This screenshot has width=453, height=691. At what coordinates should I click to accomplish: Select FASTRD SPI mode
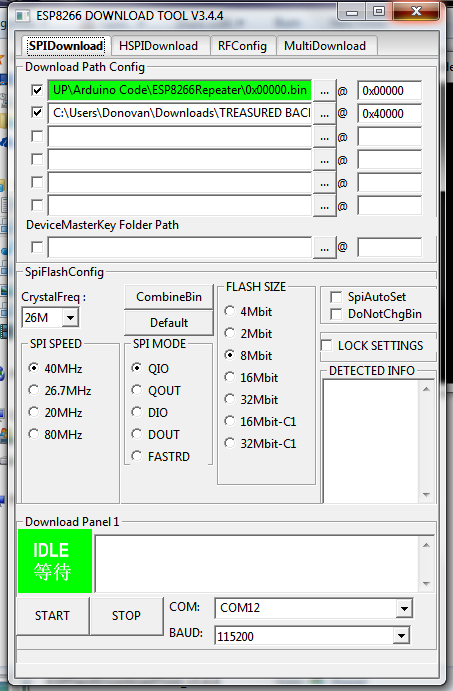coord(161,457)
